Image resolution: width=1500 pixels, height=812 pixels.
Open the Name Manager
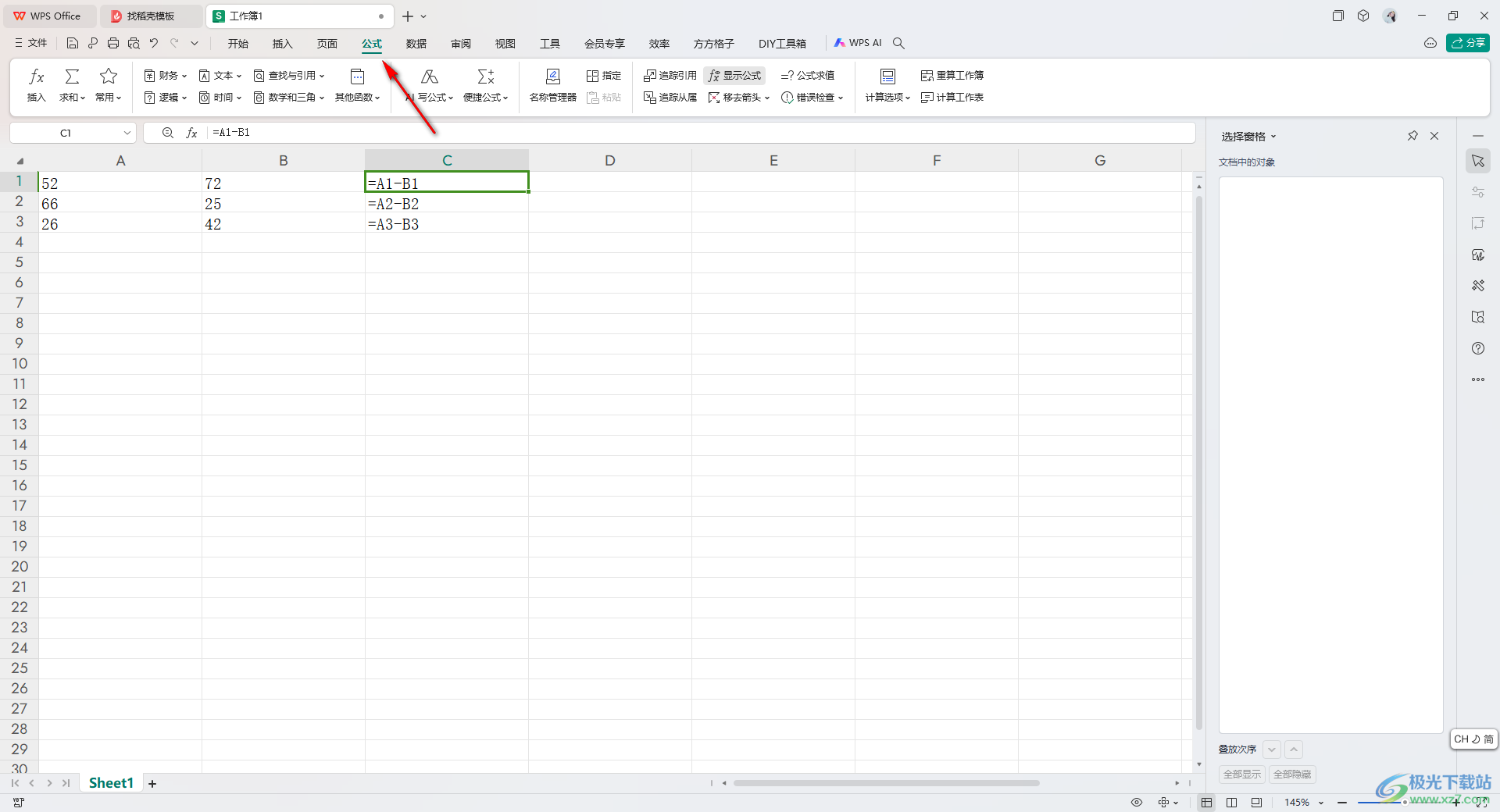click(553, 86)
